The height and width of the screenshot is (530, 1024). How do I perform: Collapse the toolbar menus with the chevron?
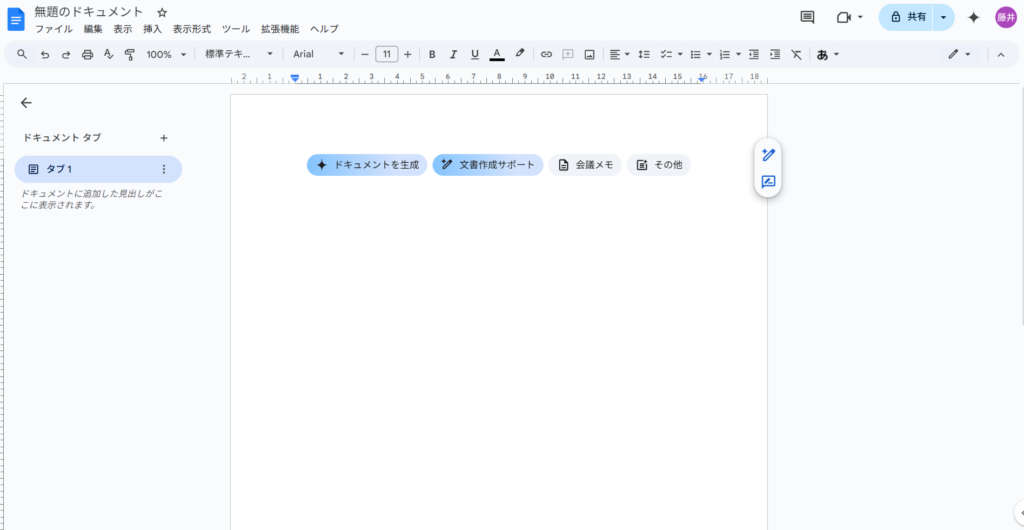1000,54
